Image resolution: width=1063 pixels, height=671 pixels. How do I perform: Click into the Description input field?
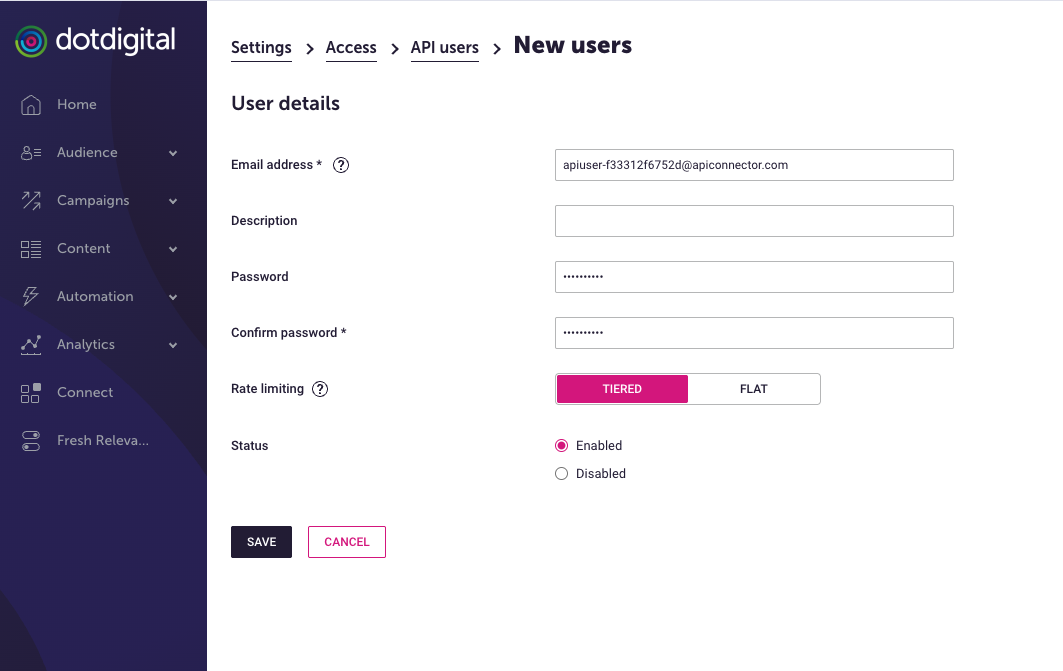point(754,221)
